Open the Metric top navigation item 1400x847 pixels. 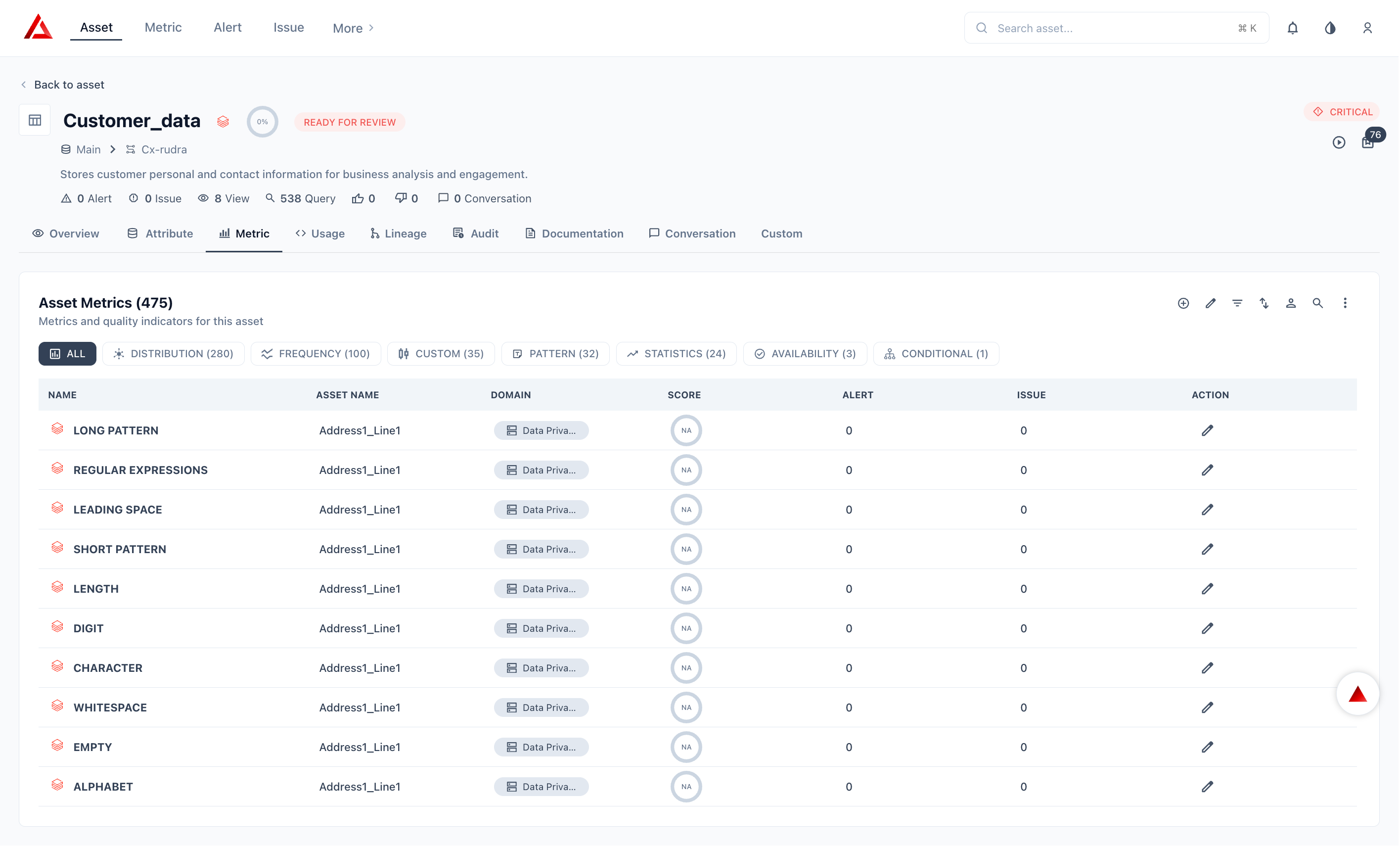(163, 27)
